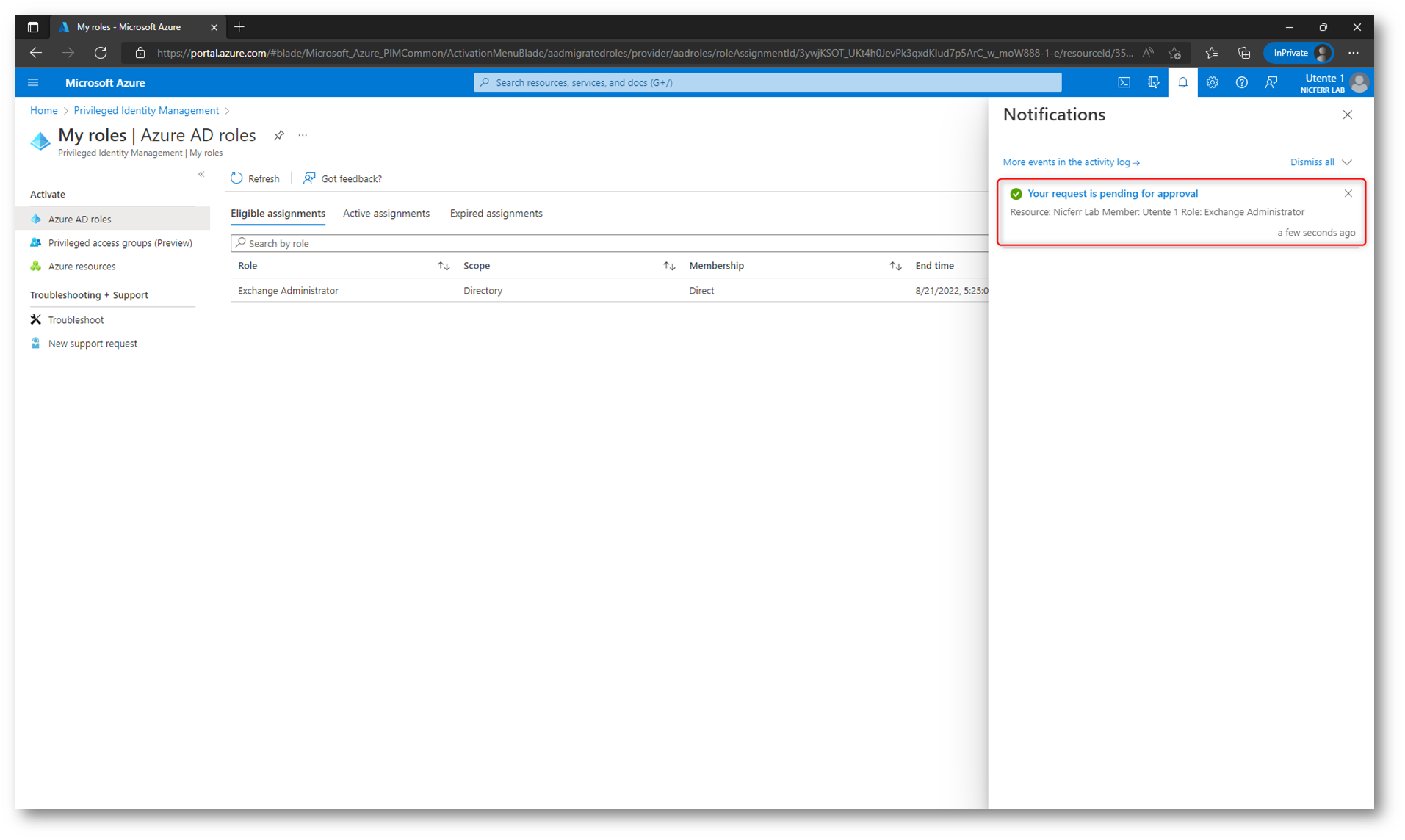Click Got feedback? toolbar button
Image resolution: width=1405 pixels, height=840 pixels.
[x=342, y=178]
